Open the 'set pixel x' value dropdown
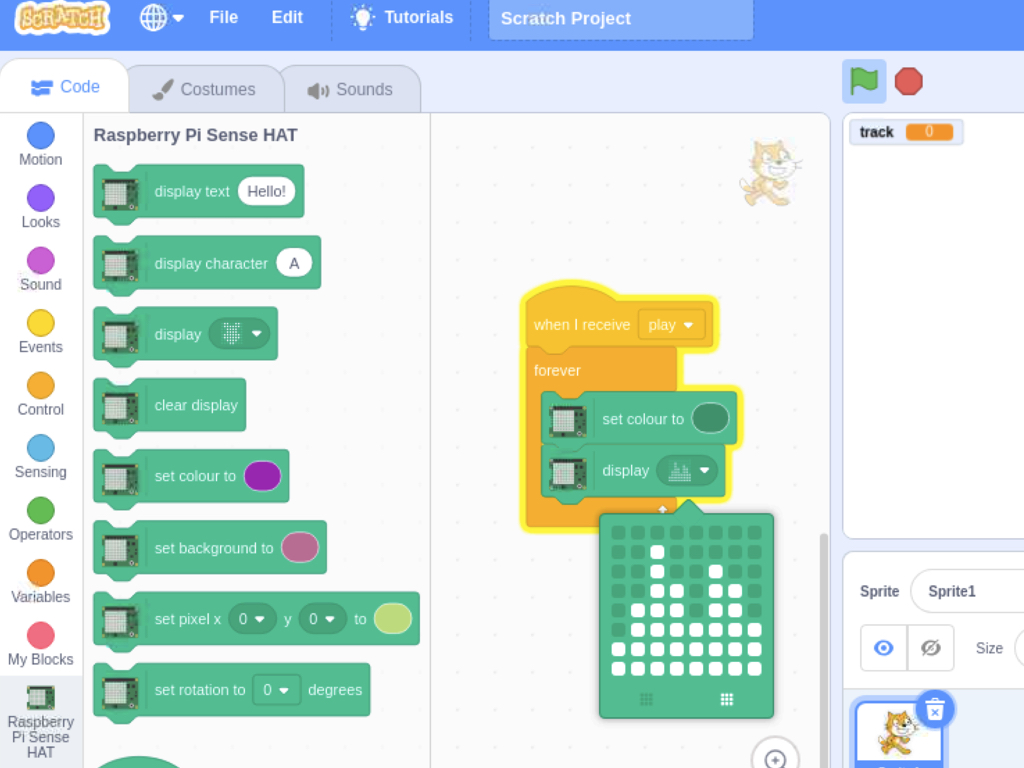The height and width of the screenshot is (768, 1024). 251,619
